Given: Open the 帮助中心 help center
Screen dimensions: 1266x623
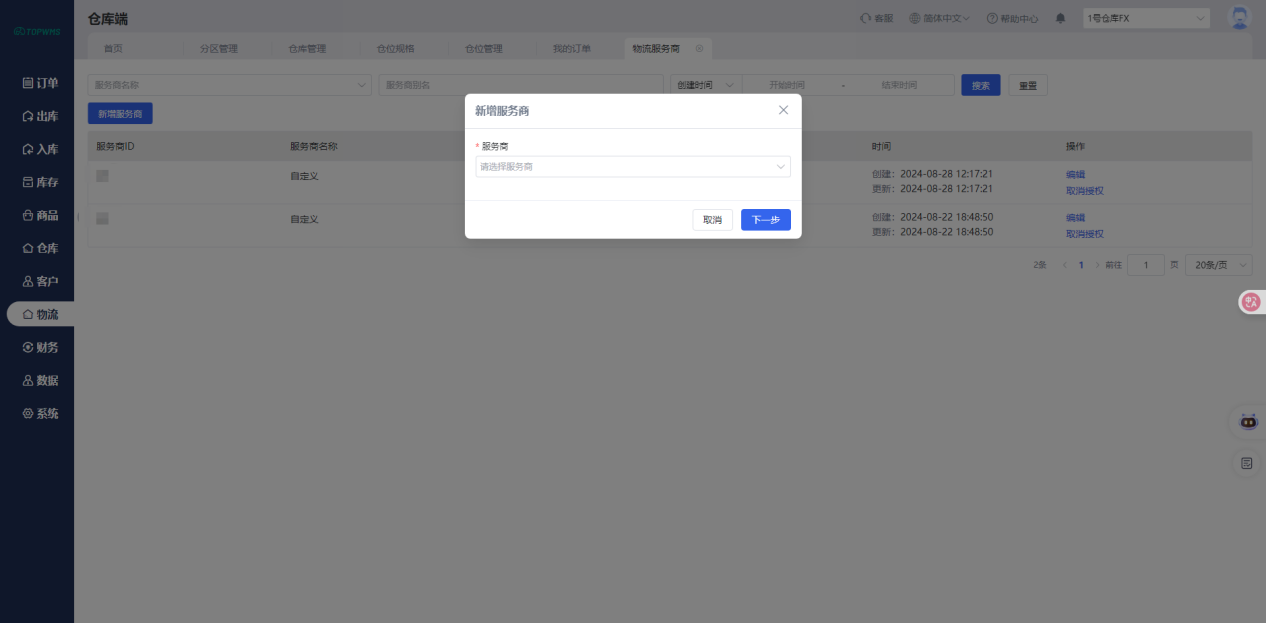Looking at the screenshot, I should [1012, 18].
